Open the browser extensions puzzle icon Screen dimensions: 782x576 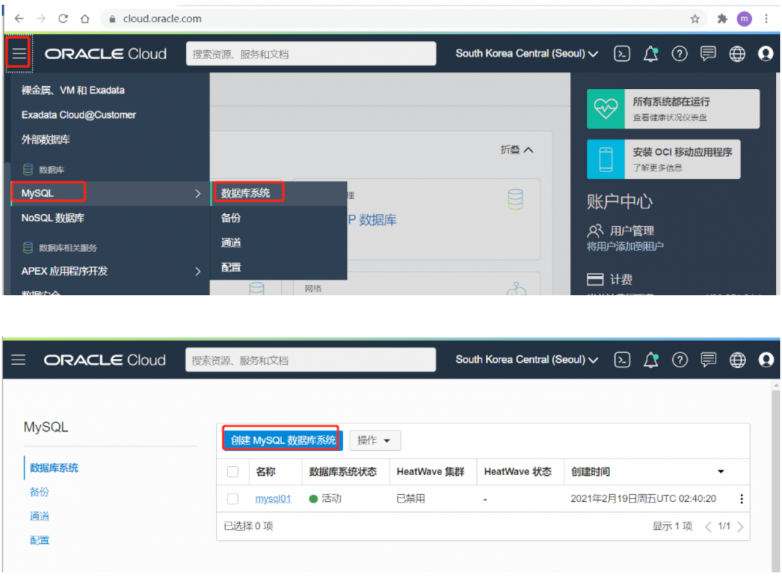pos(722,19)
